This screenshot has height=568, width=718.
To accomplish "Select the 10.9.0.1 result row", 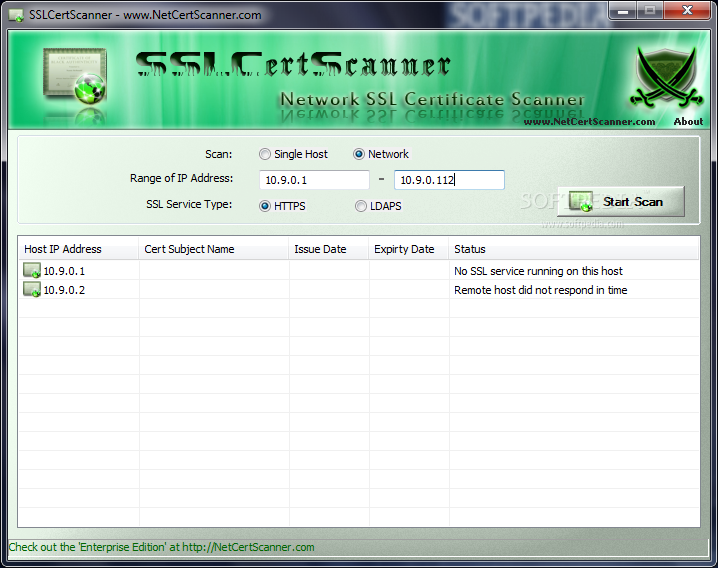I will pyautogui.click(x=359, y=271).
